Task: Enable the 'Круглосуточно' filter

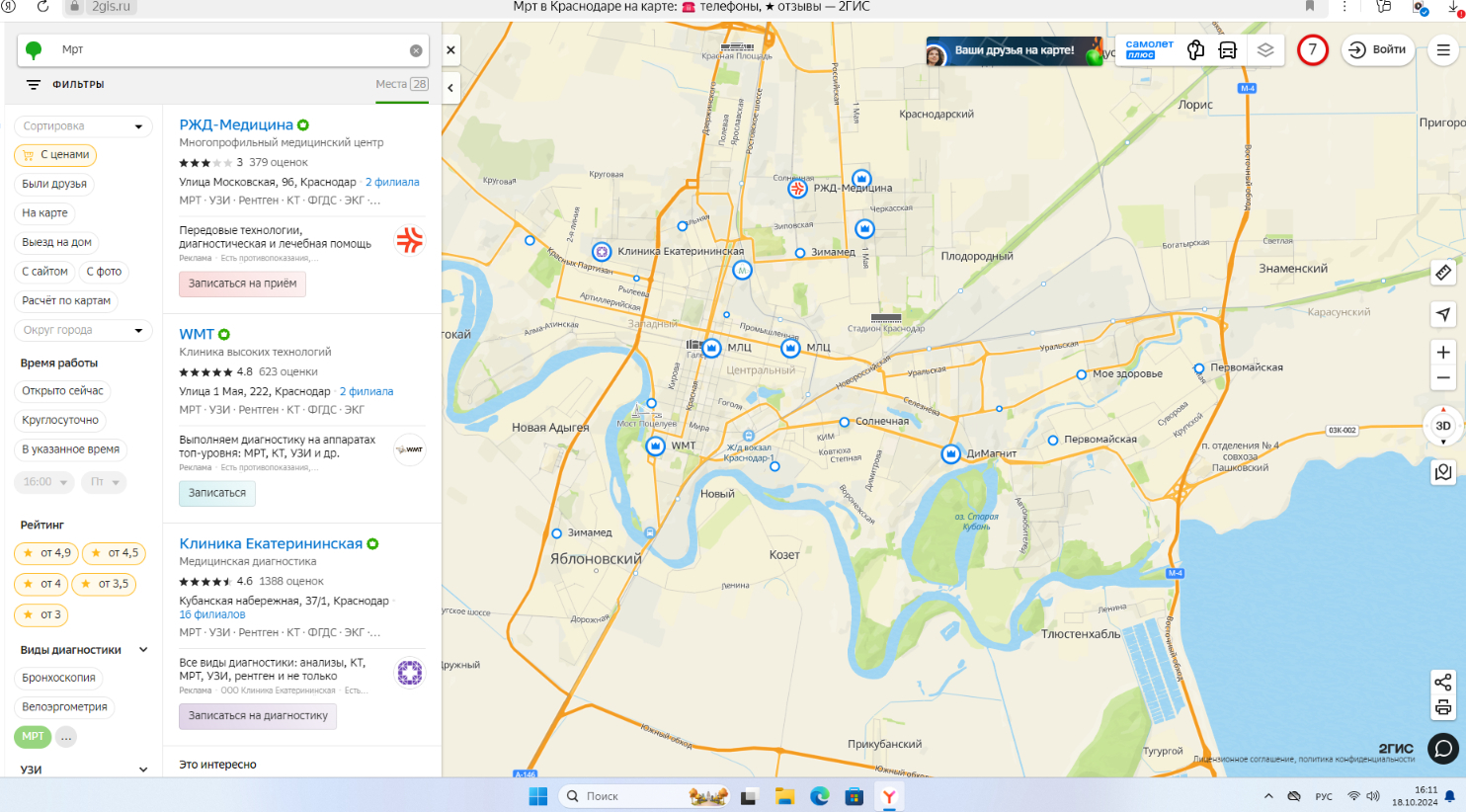Action: (60, 420)
